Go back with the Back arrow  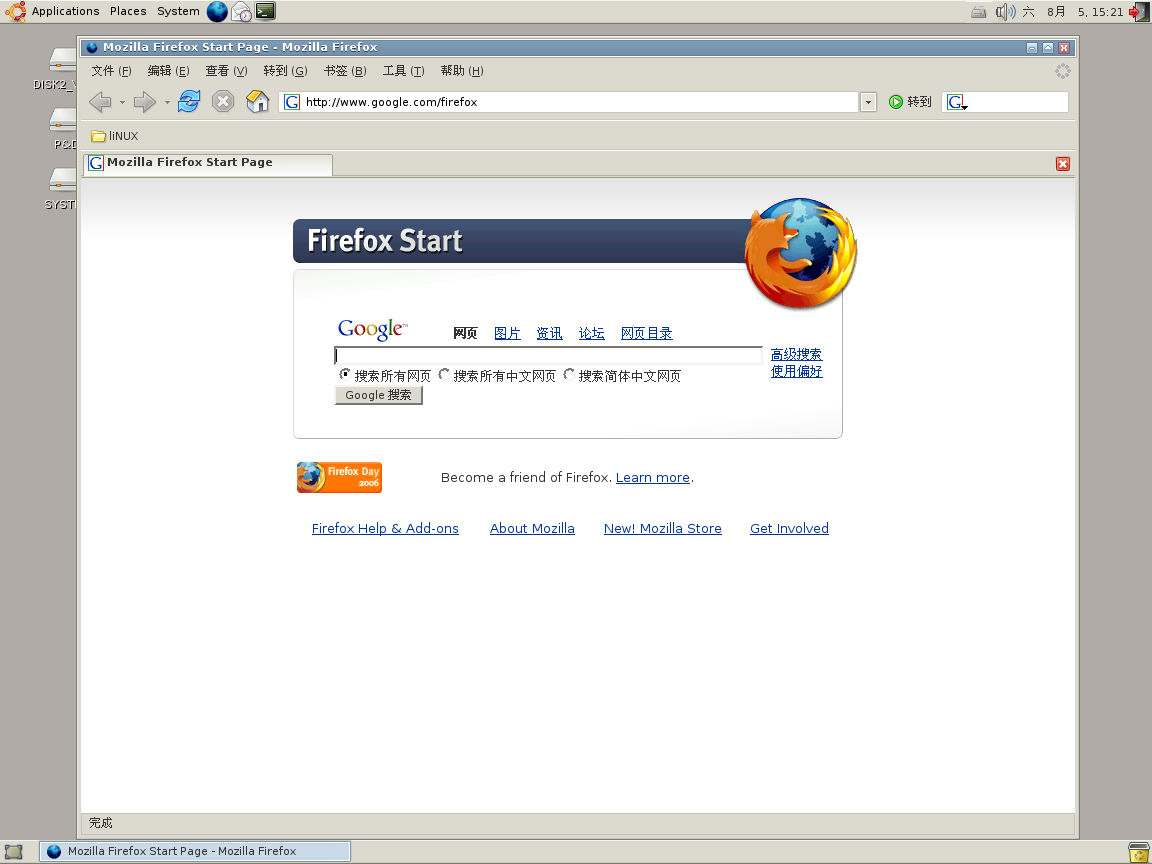pyautogui.click(x=100, y=101)
